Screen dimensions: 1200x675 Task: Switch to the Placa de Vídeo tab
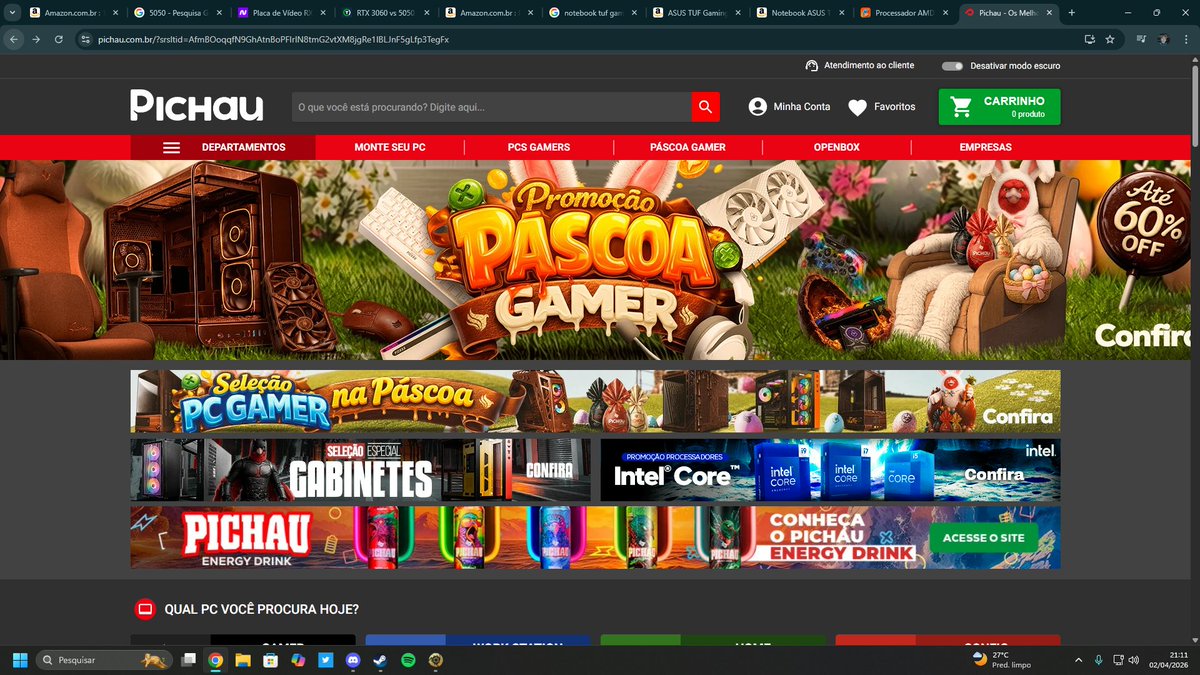click(x=280, y=13)
